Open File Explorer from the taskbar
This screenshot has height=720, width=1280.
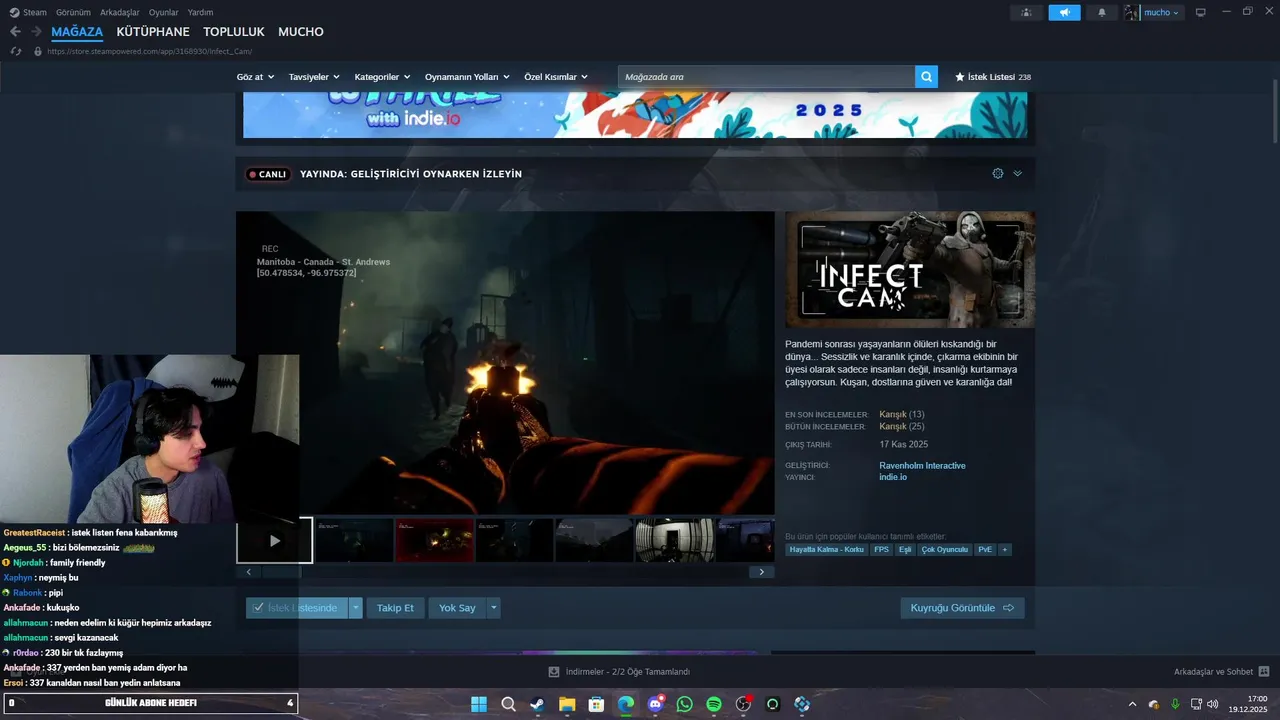tap(566, 704)
